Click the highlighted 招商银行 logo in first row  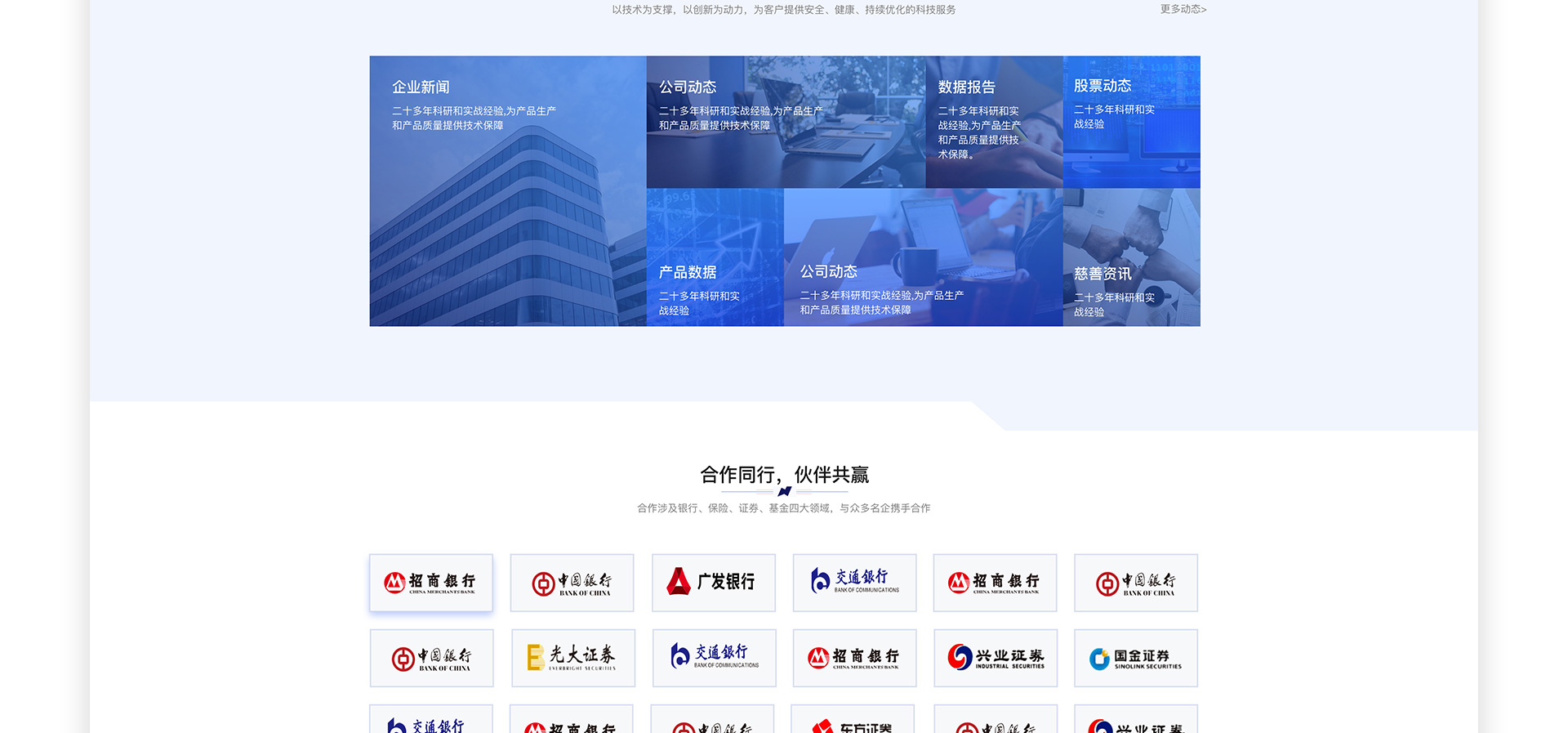tap(431, 583)
